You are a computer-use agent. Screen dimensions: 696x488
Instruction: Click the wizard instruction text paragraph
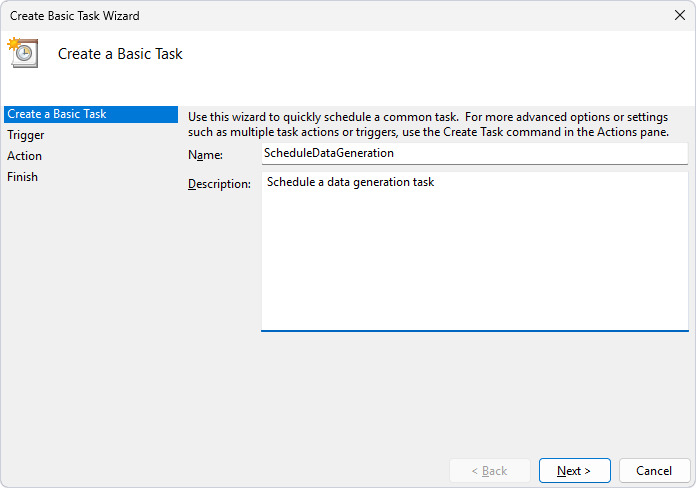(428, 124)
